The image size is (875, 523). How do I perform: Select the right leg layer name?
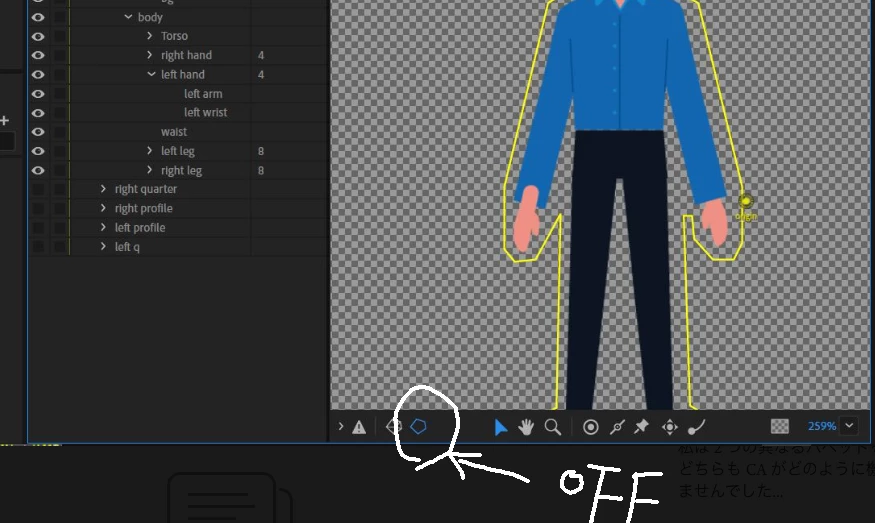click(x=181, y=170)
